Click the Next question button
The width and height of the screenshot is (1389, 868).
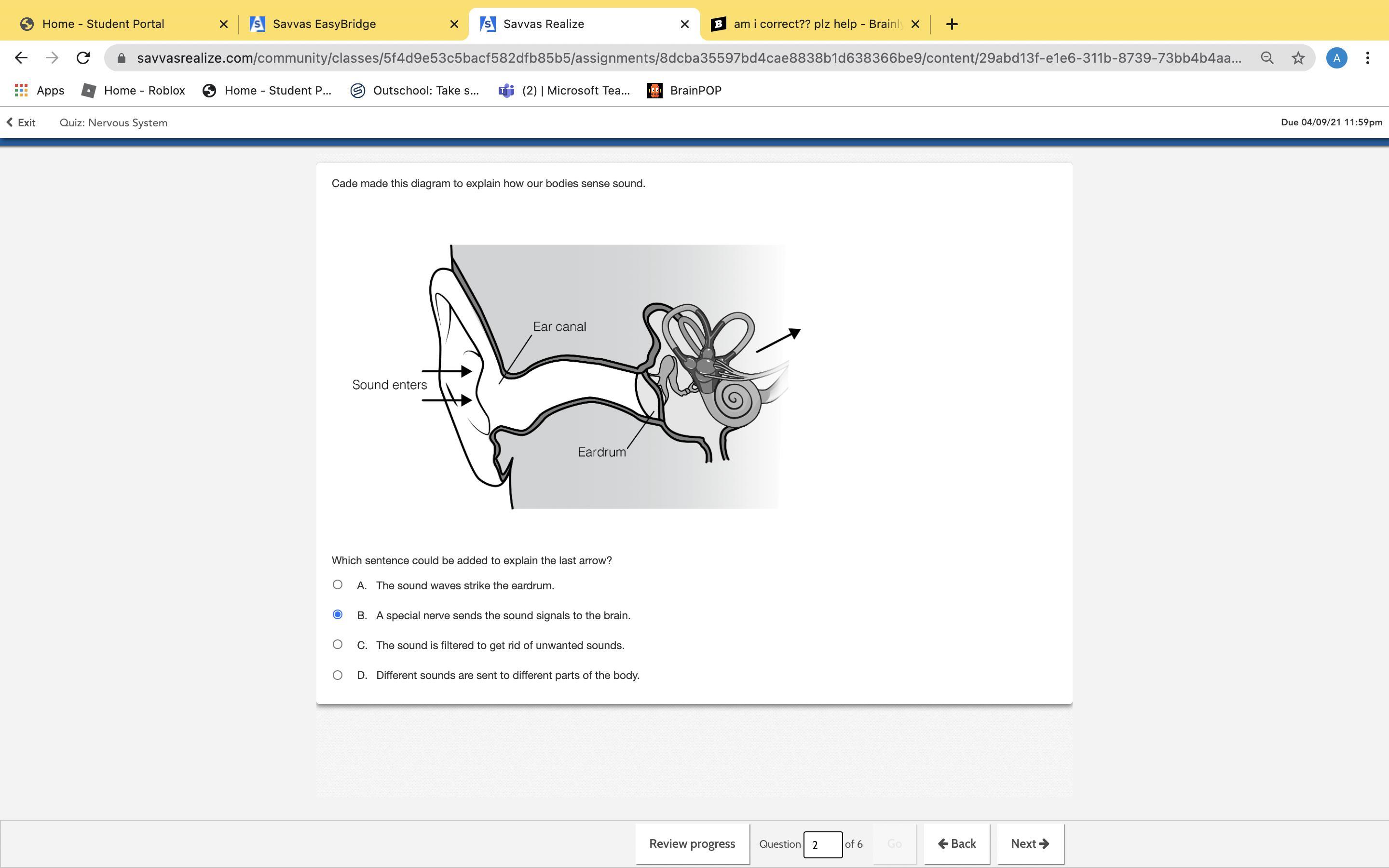click(x=1030, y=843)
